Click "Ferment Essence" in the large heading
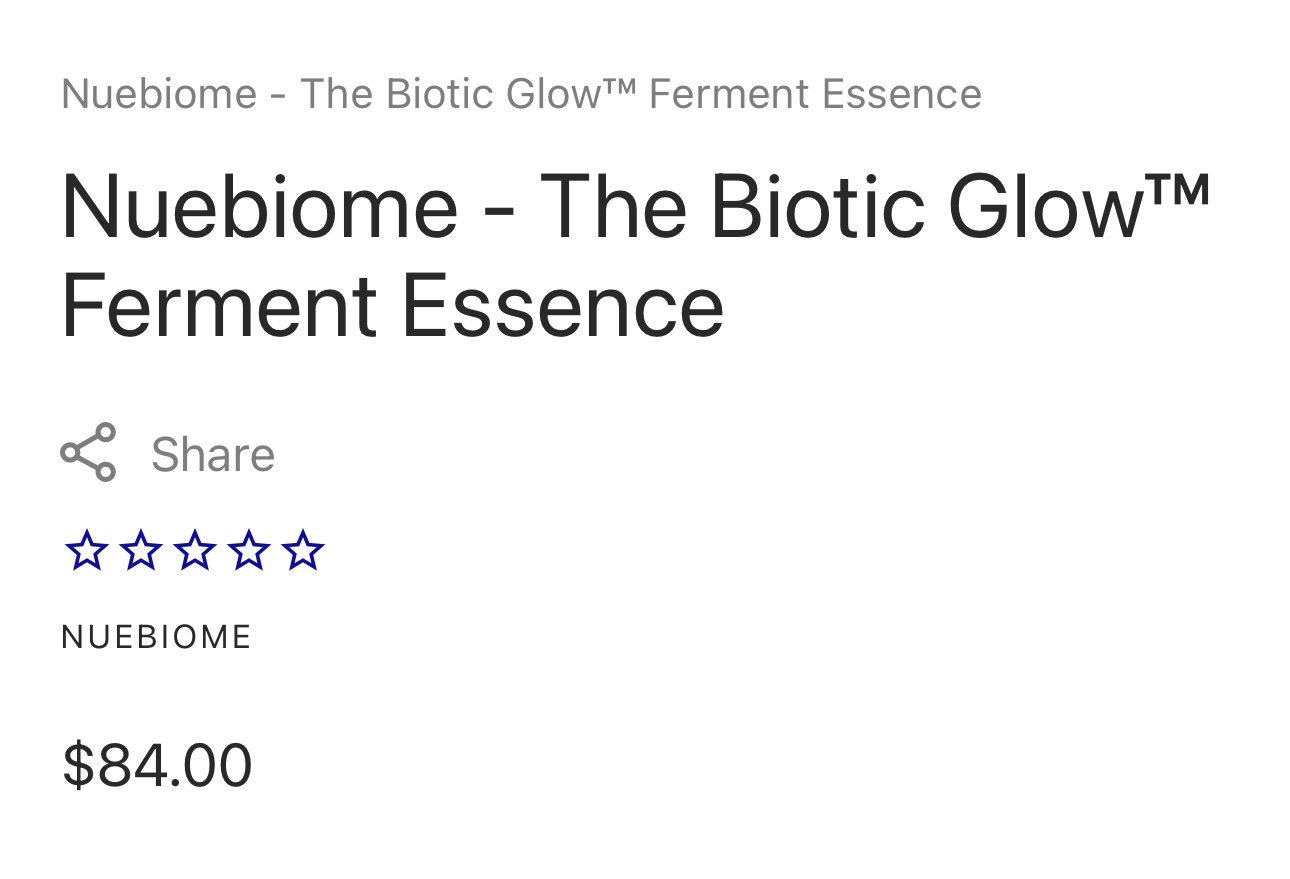Viewport: 1290px width, 879px height. (392, 306)
